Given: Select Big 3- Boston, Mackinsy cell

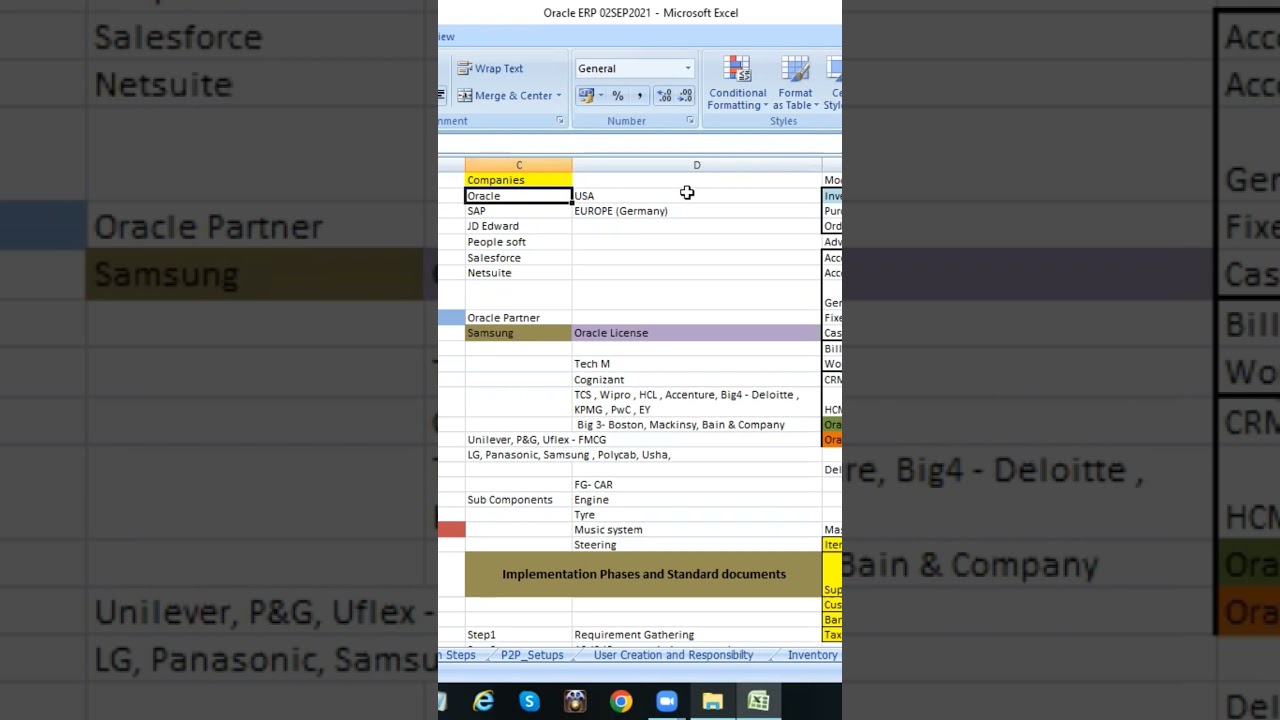Looking at the screenshot, I should pyautogui.click(x=697, y=425).
